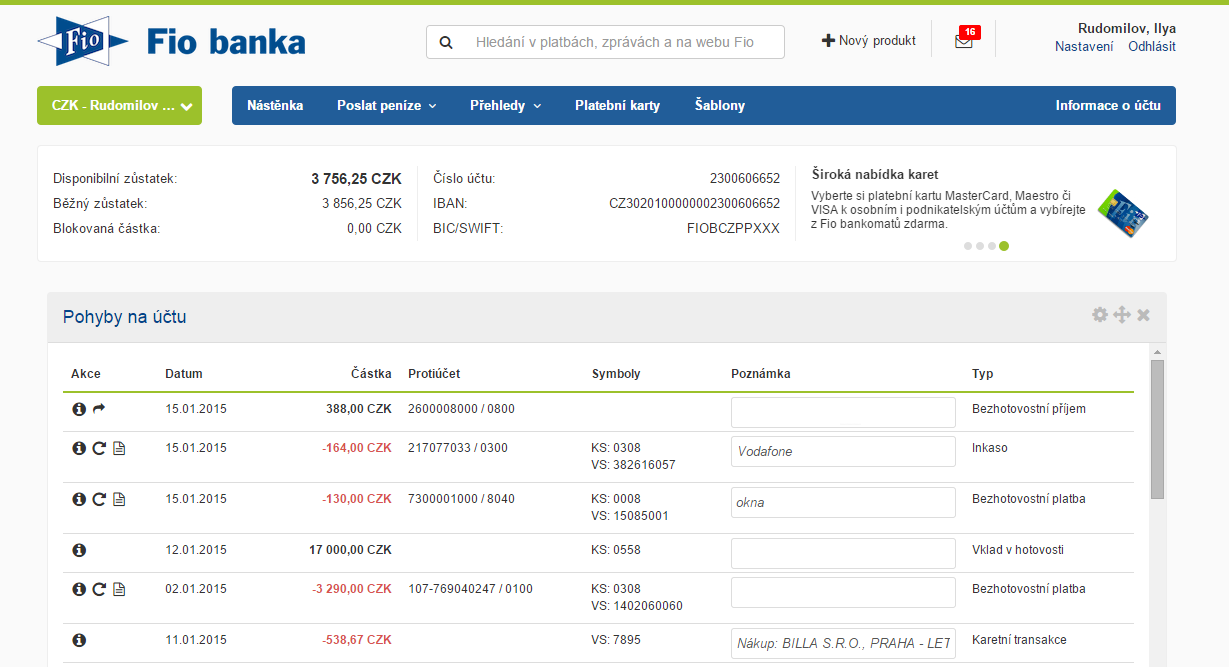
Task: Open document icon on -3 290,00 CZK row
Action: tap(119, 589)
